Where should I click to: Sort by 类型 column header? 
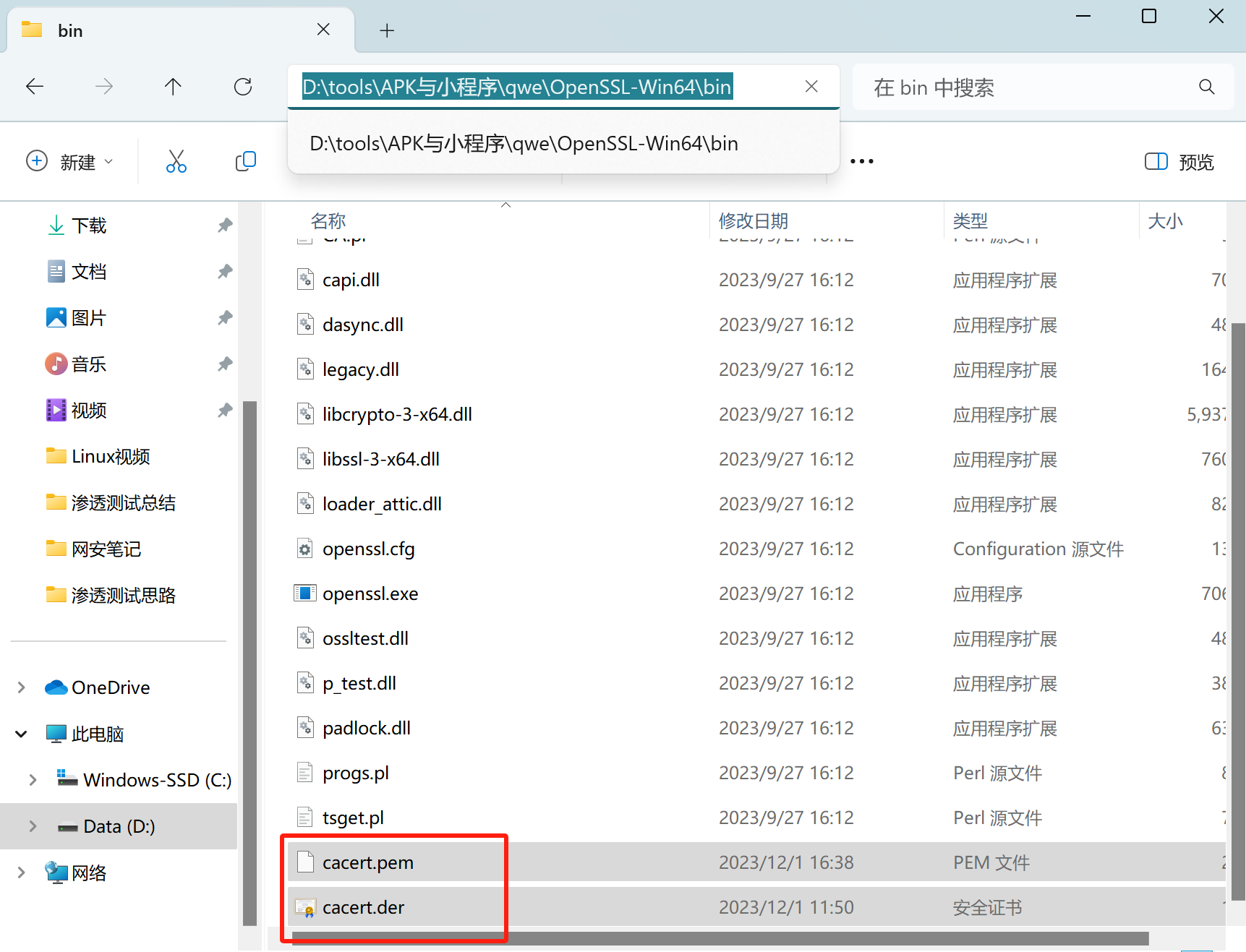1041,220
